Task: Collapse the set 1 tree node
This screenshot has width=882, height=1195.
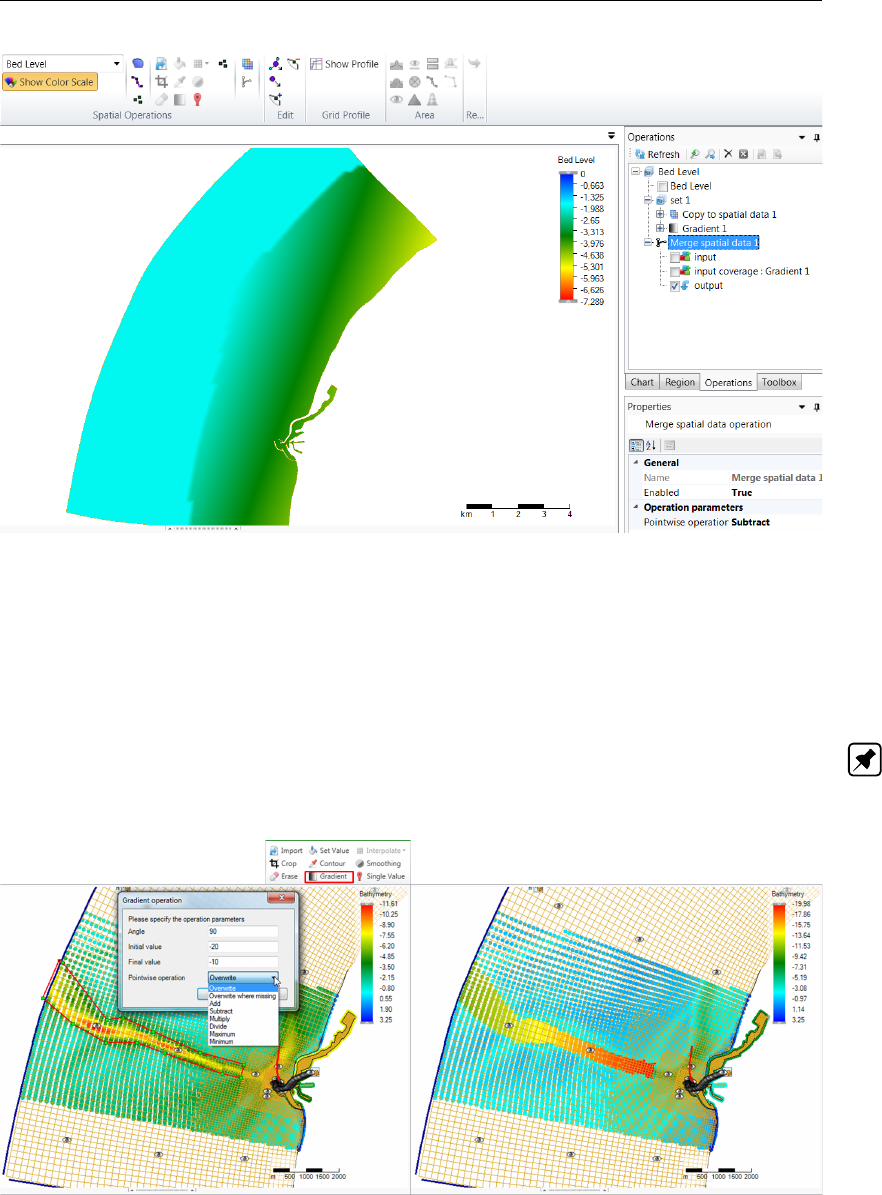Action: pyautogui.click(x=647, y=200)
